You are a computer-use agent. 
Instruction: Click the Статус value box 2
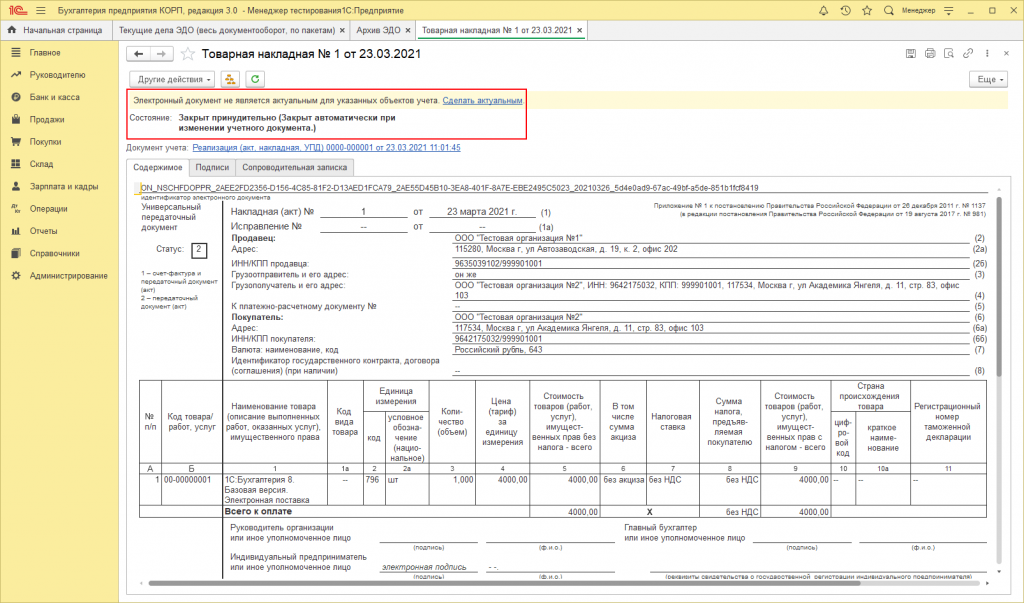coord(199,250)
